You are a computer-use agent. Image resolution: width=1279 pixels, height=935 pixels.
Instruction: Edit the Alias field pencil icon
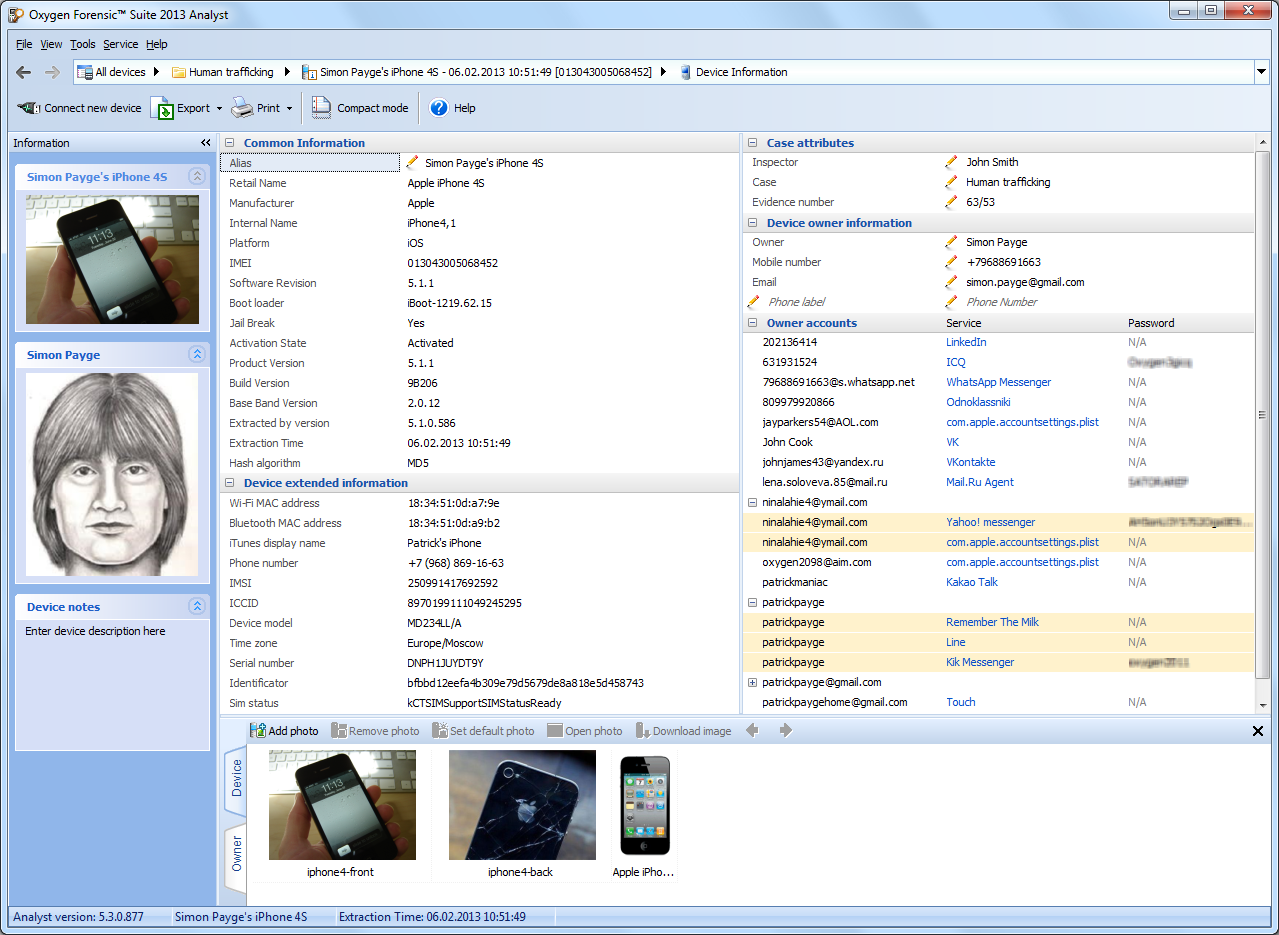[x=412, y=162]
